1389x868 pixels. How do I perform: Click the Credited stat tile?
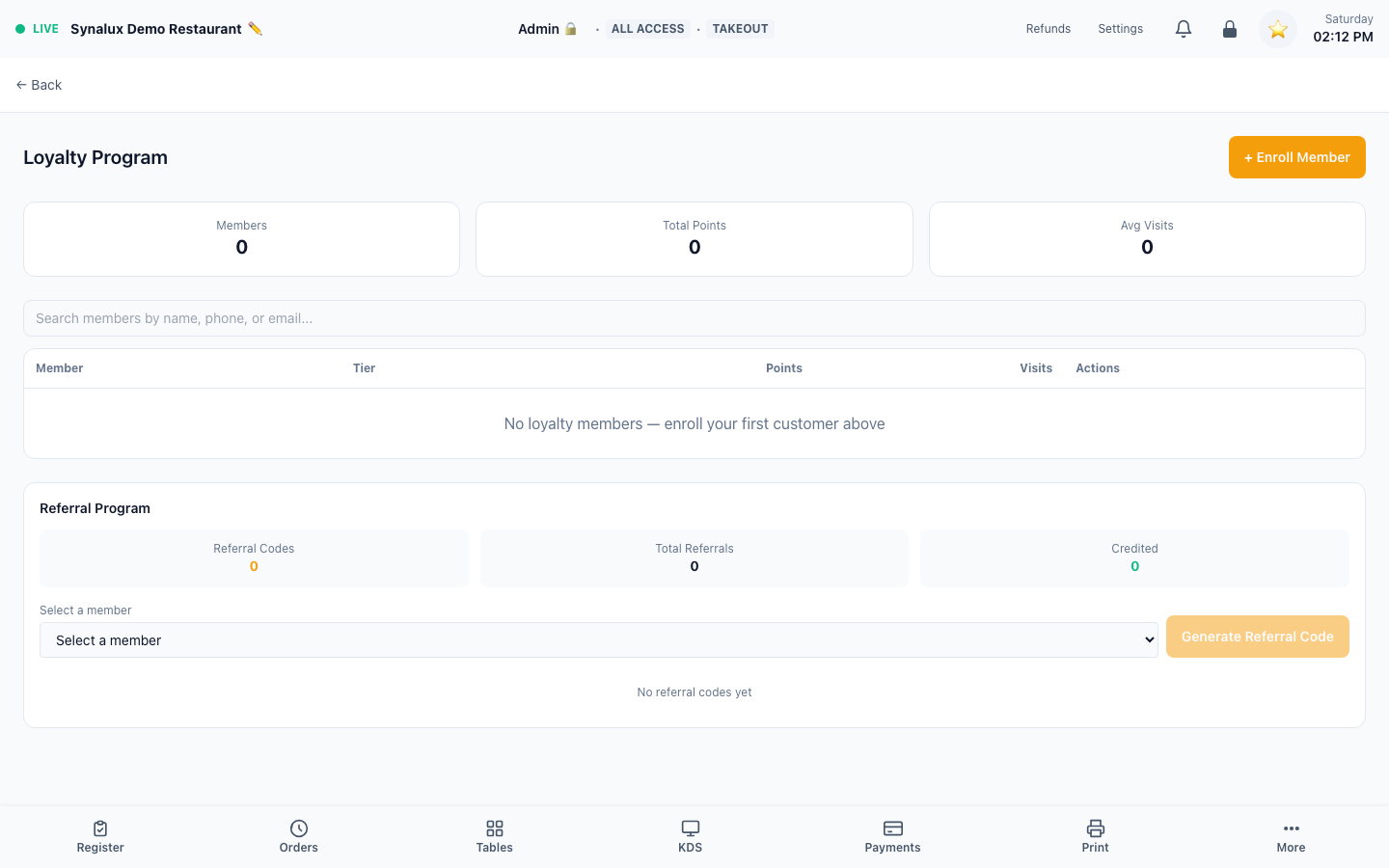[x=1134, y=557]
